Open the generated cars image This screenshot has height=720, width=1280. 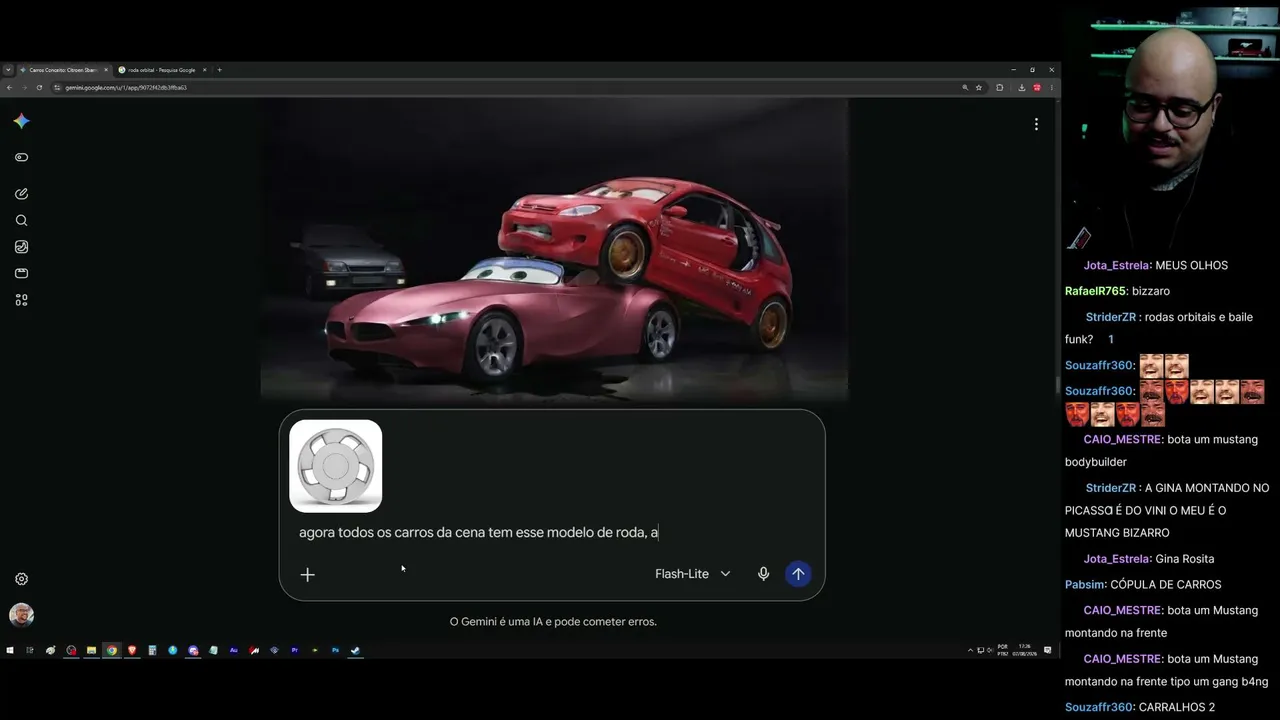tap(554, 250)
